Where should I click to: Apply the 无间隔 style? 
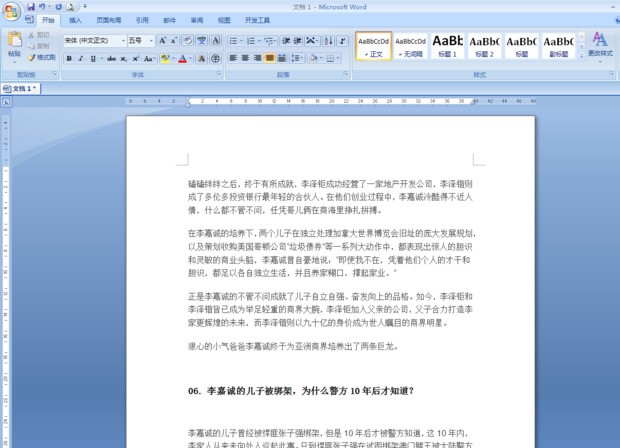click(x=410, y=45)
